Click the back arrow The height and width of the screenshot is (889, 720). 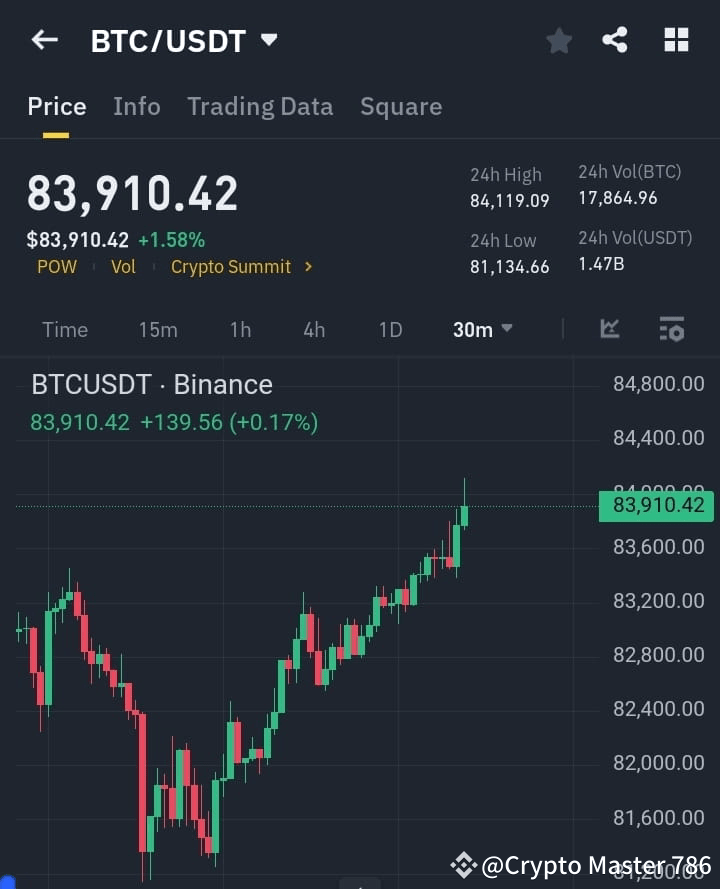(x=43, y=40)
